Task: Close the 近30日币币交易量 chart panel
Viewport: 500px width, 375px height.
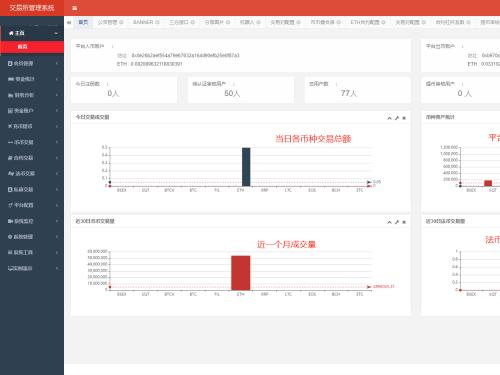Action: pos(404,222)
